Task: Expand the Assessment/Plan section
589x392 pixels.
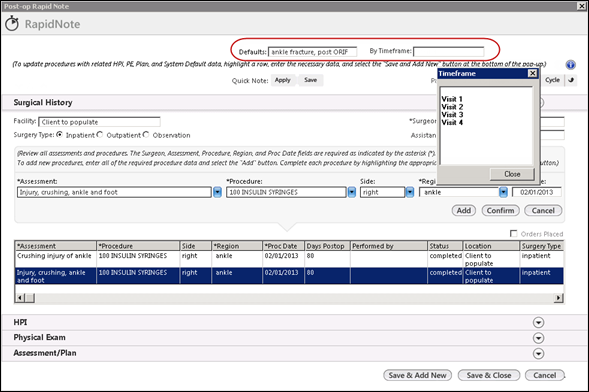Action: (x=538, y=353)
